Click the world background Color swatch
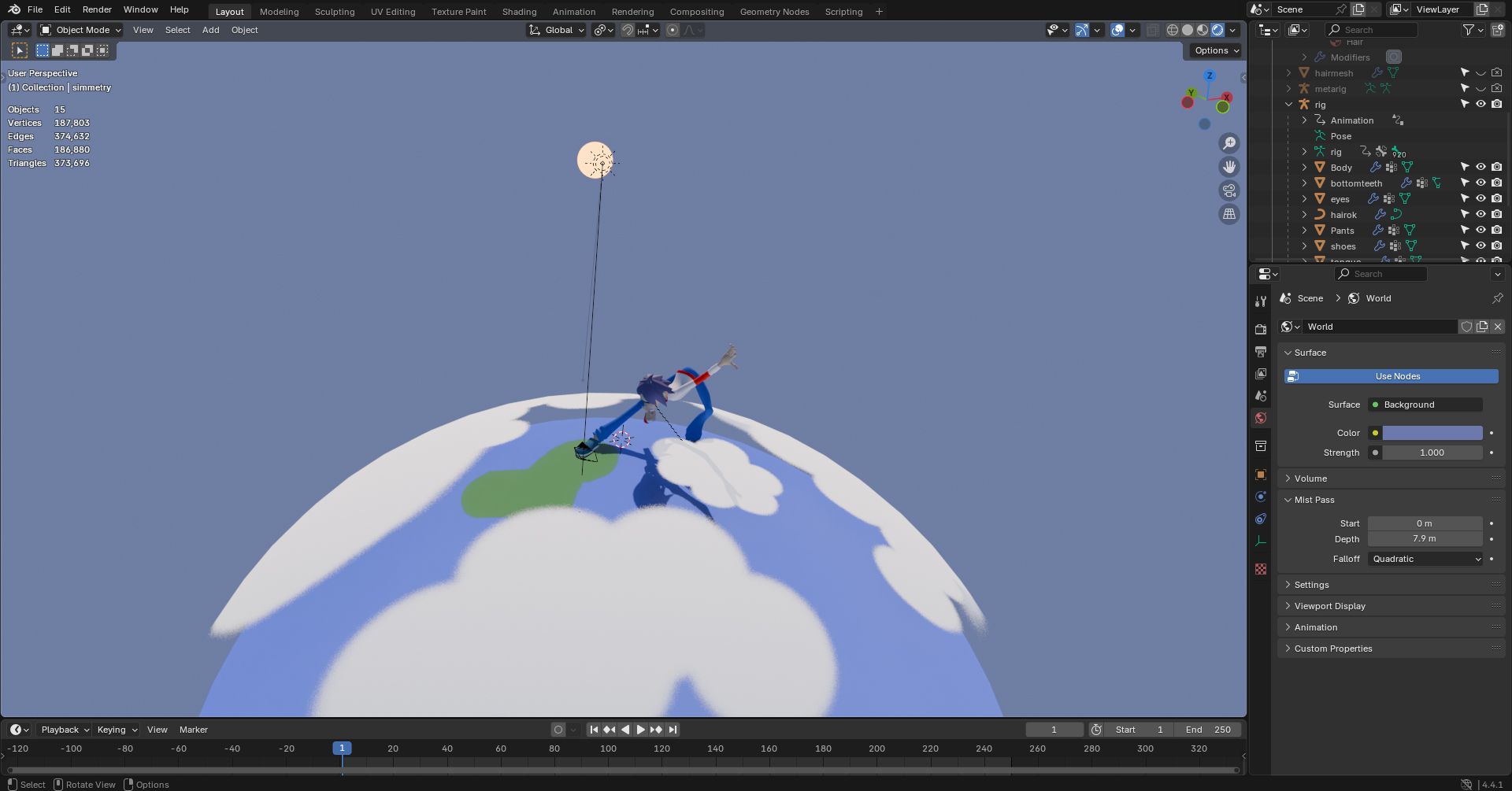The height and width of the screenshot is (791, 1512). tap(1432, 433)
